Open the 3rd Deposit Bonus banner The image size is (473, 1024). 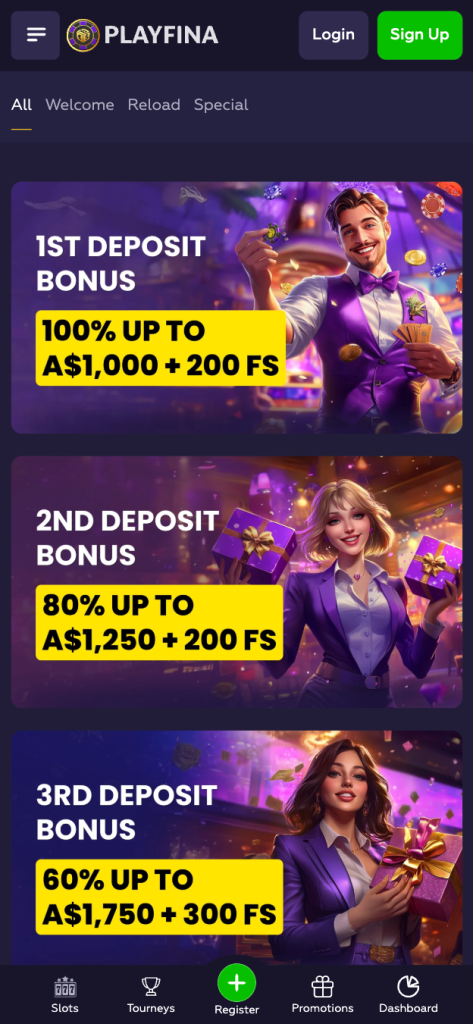pyautogui.click(x=236, y=848)
